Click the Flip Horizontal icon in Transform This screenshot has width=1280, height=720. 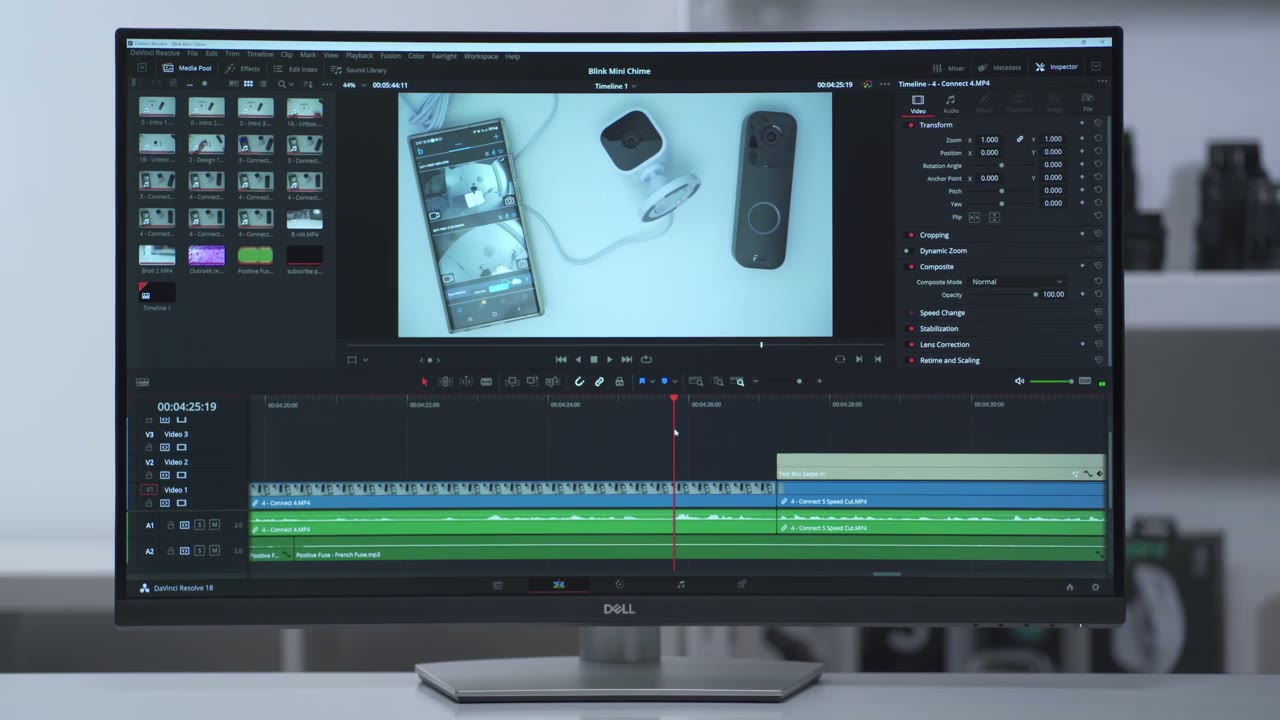point(974,217)
